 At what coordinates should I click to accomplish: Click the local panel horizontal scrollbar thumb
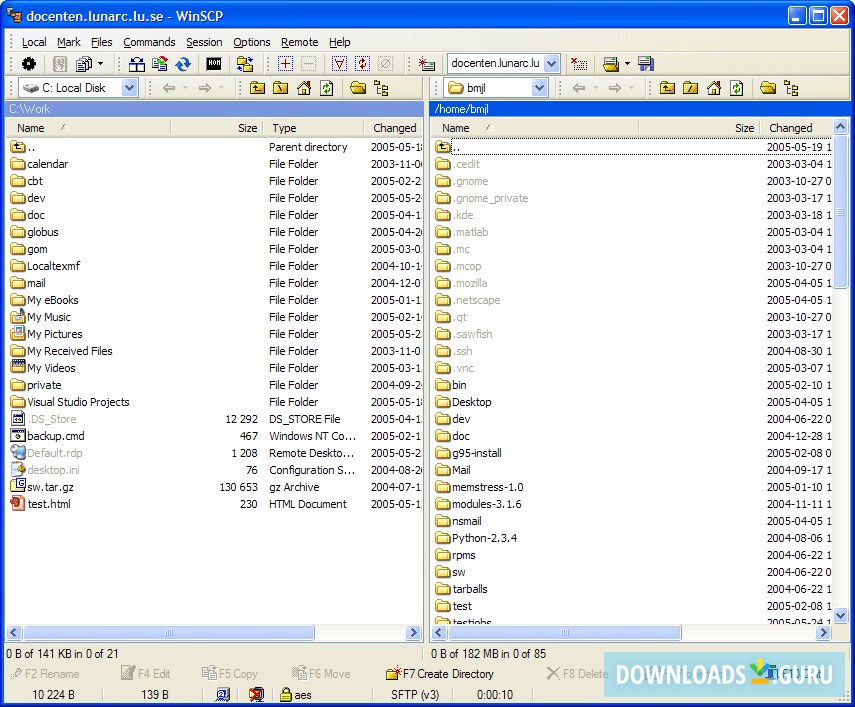[169, 632]
